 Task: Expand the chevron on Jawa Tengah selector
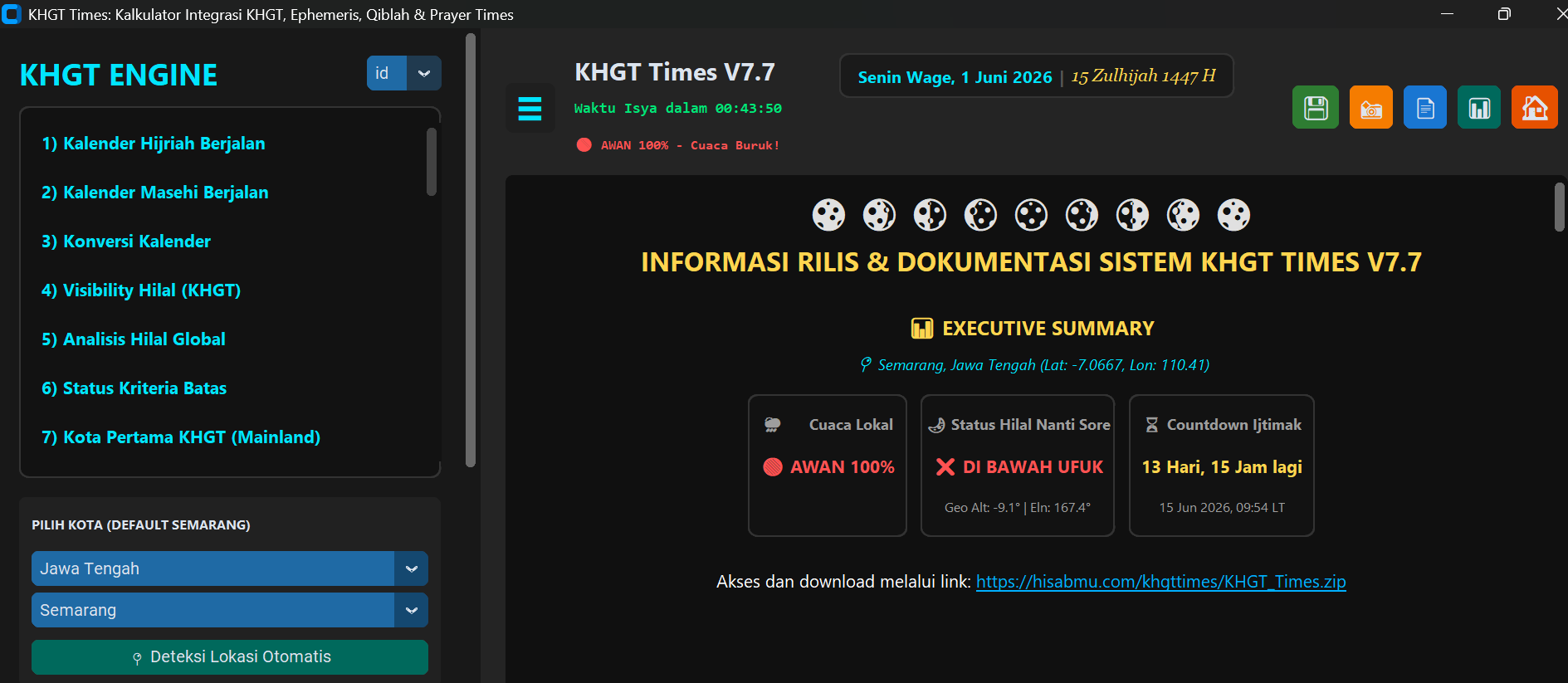click(x=412, y=568)
